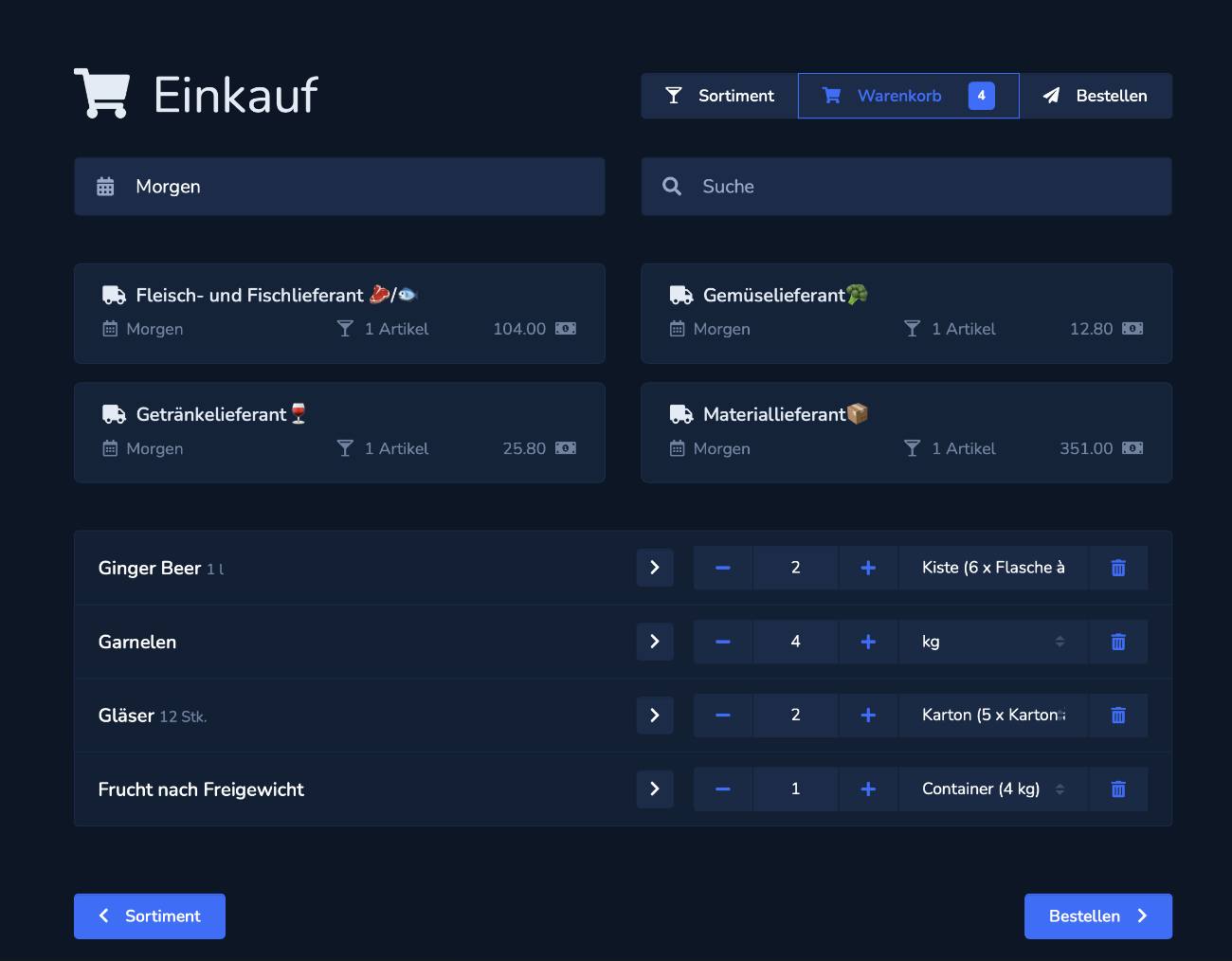Increase Ginger Beer quantity with plus
Image resolution: width=1232 pixels, height=961 pixels.
(868, 568)
